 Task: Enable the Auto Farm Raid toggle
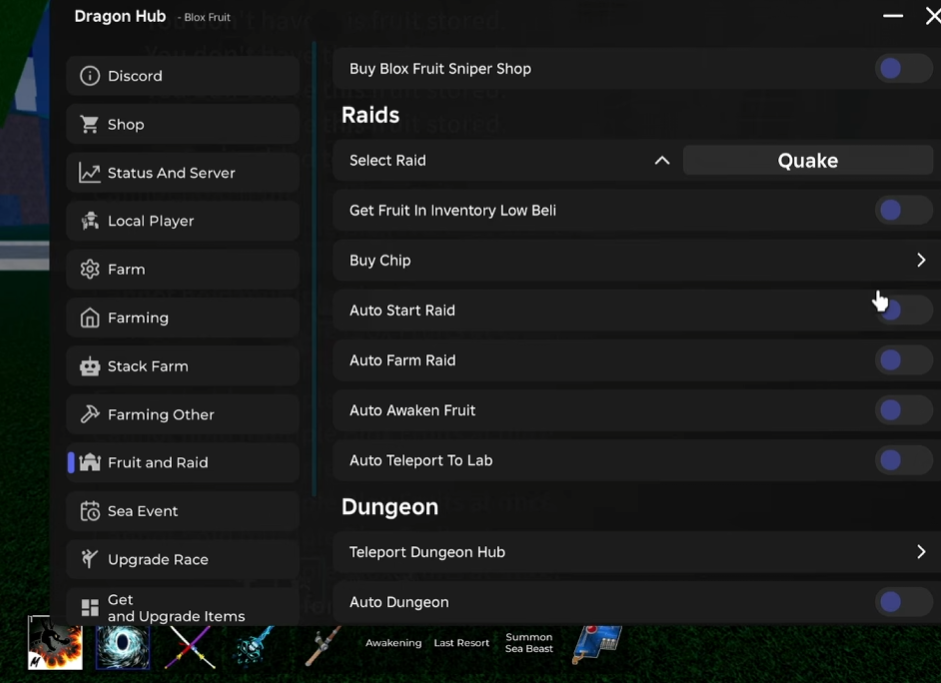[902, 360]
